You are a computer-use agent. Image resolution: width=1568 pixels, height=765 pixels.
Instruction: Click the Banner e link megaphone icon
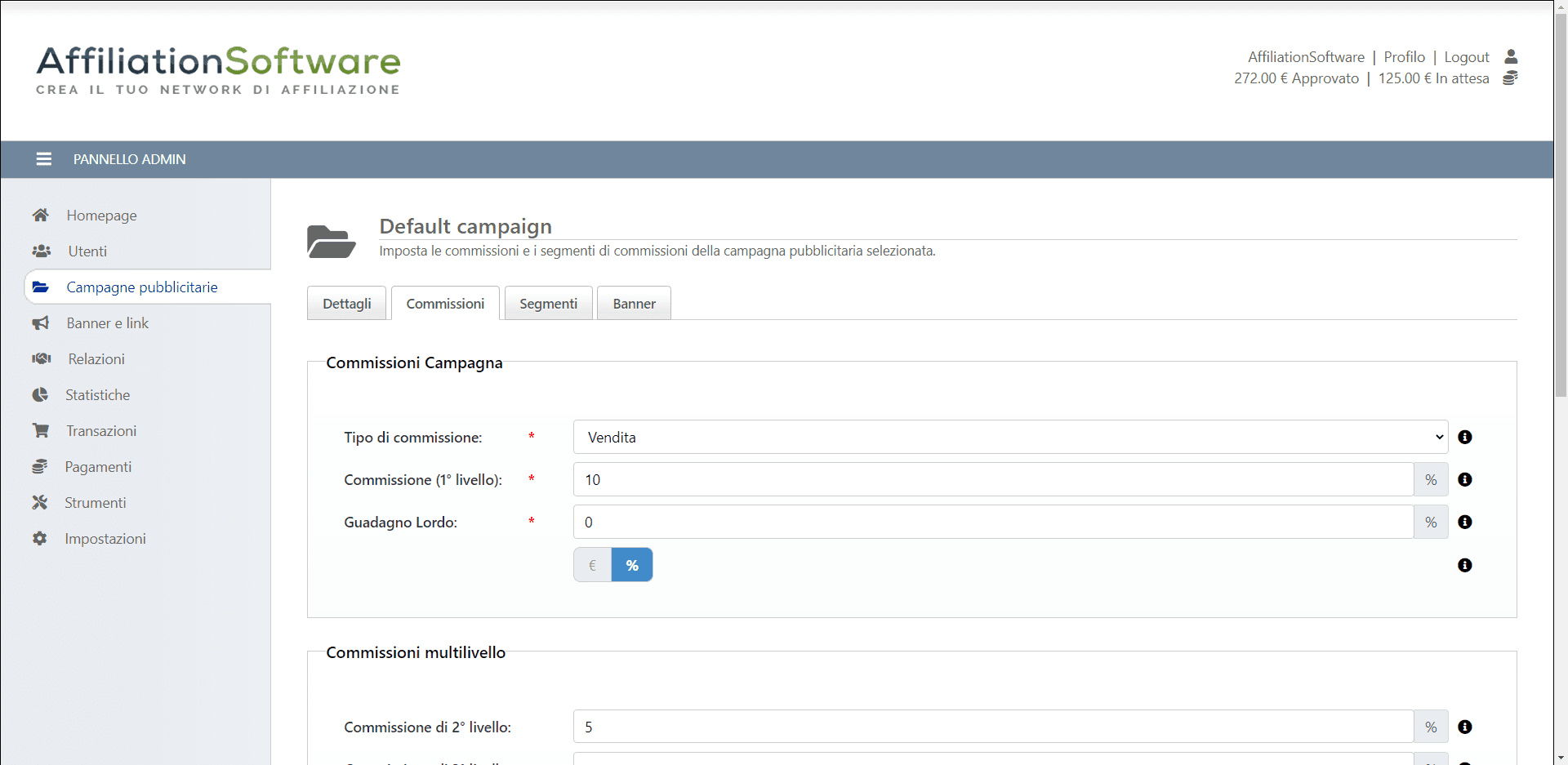pos(40,323)
